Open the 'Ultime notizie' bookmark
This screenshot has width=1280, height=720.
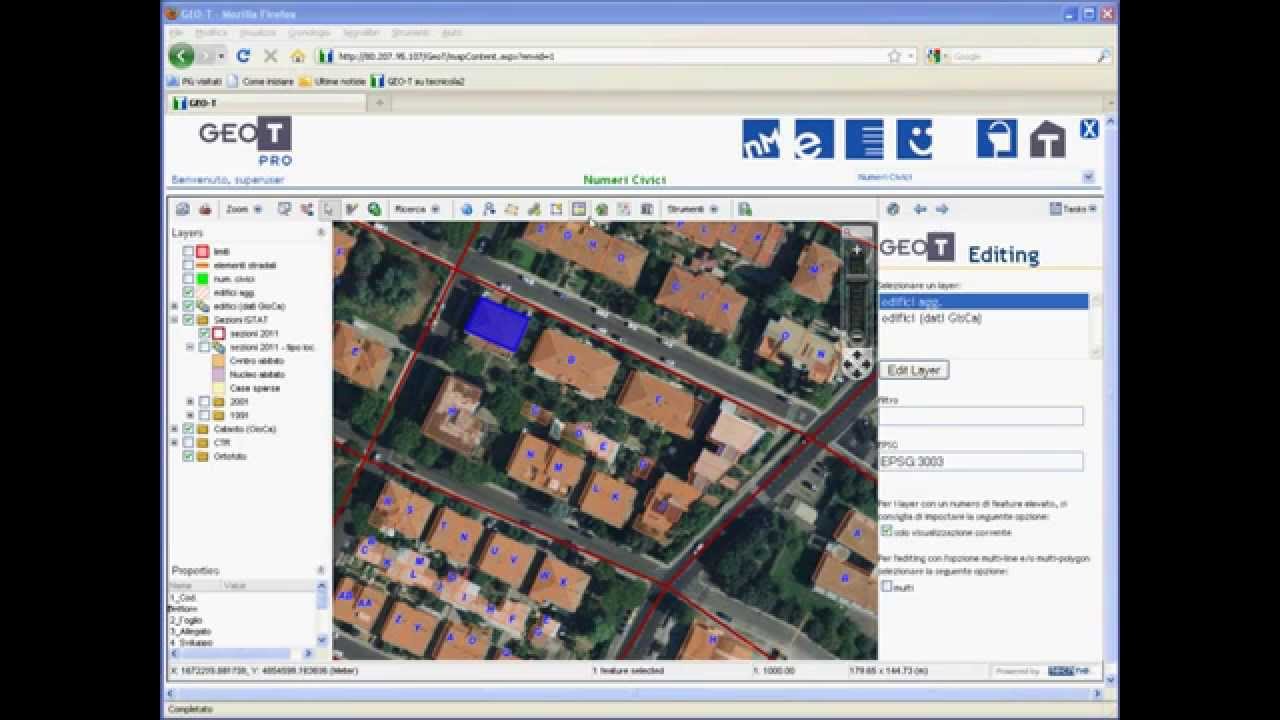(x=333, y=81)
